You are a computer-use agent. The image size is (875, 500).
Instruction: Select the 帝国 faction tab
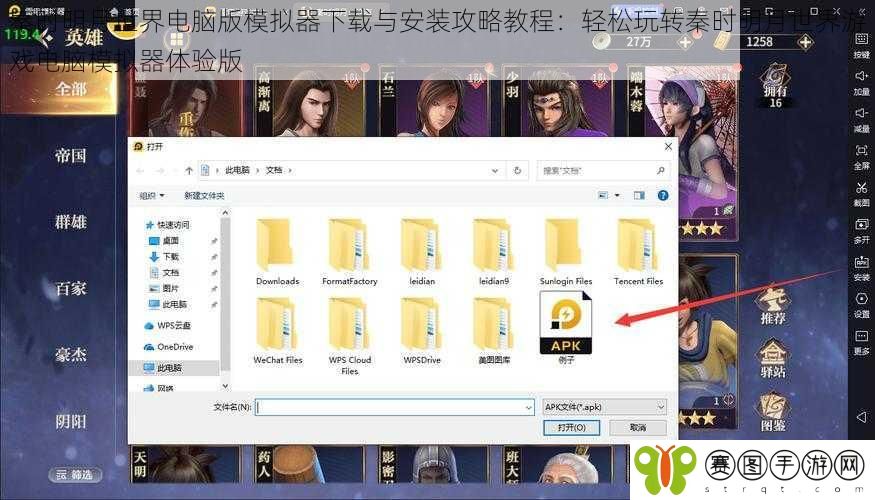pyautogui.click(x=71, y=155)
